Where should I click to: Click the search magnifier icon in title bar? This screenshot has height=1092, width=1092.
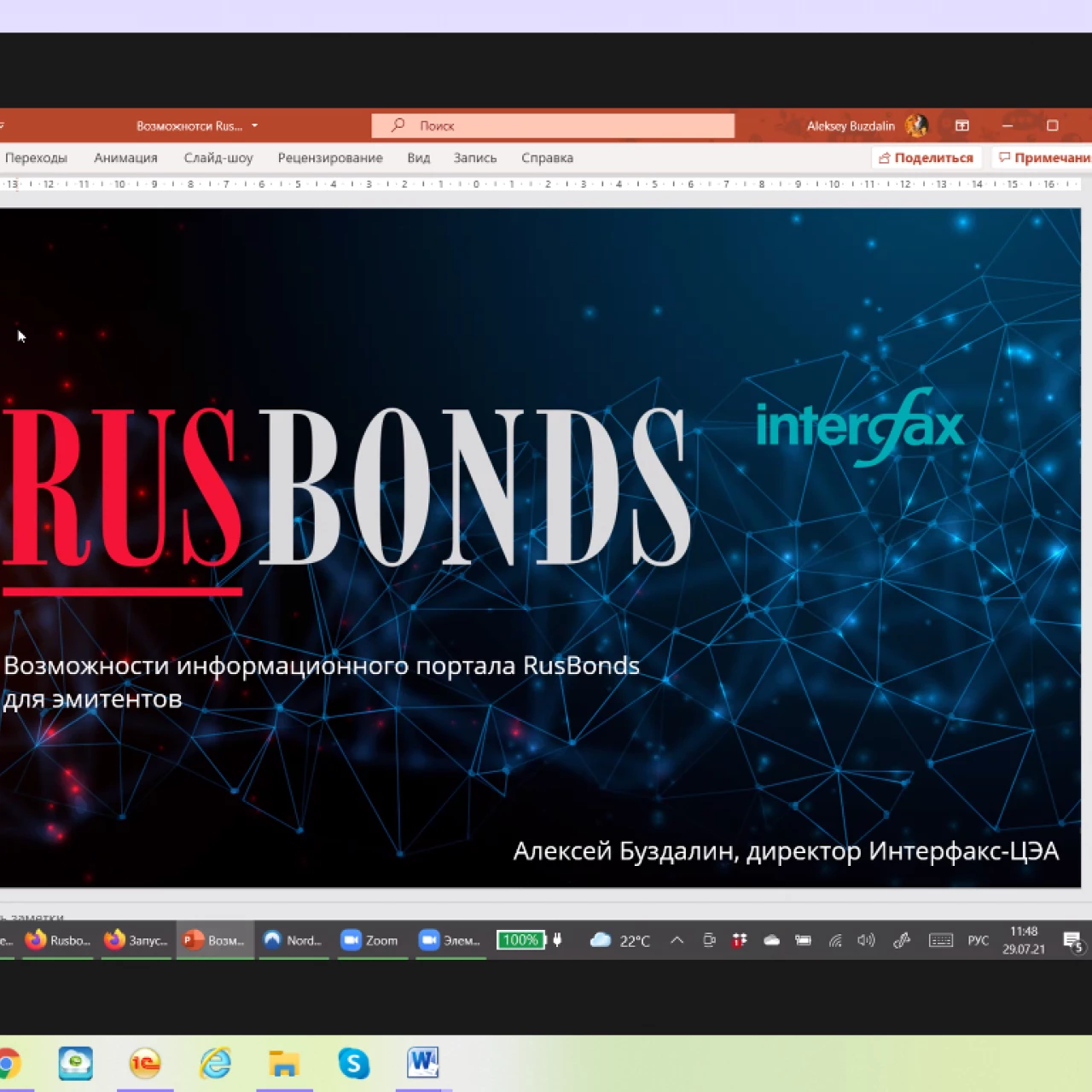tap(398, 125)
